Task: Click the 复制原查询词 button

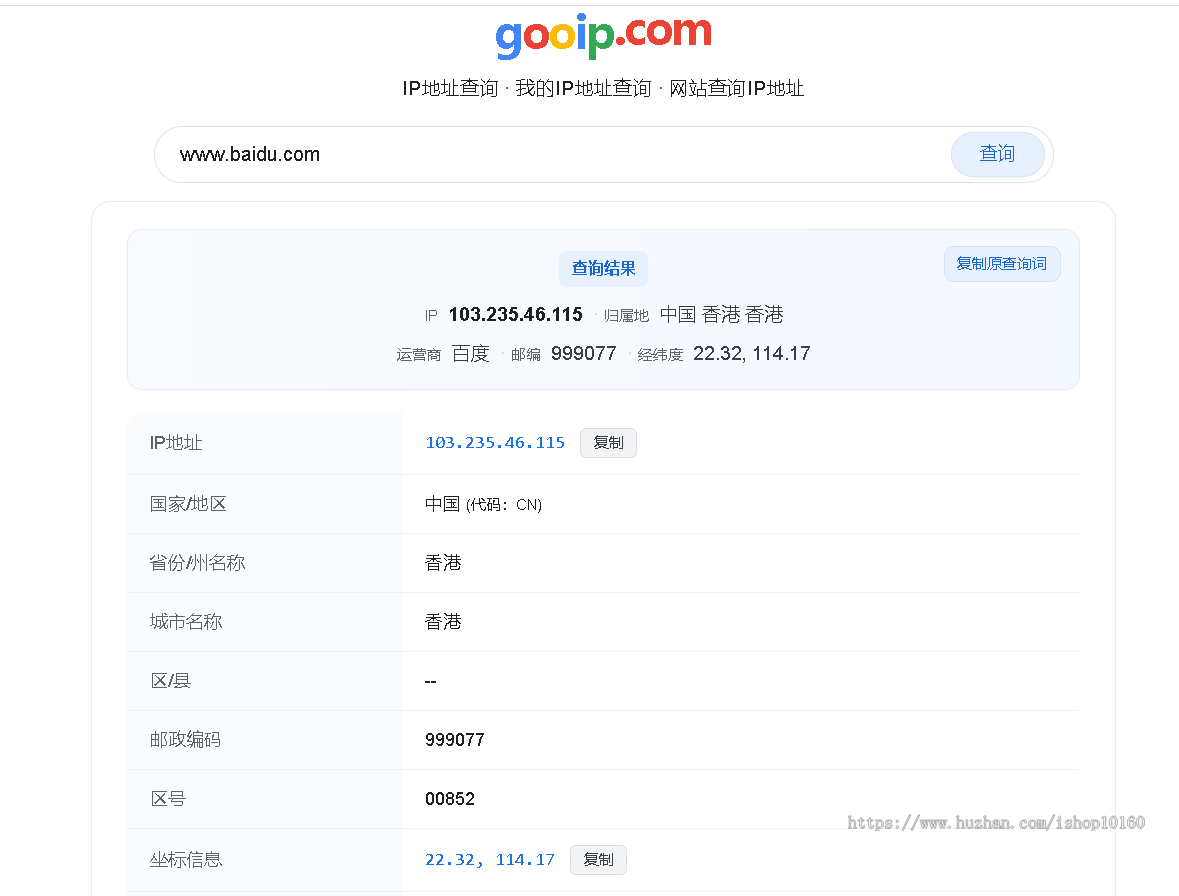Action: tap(1002, 264)
